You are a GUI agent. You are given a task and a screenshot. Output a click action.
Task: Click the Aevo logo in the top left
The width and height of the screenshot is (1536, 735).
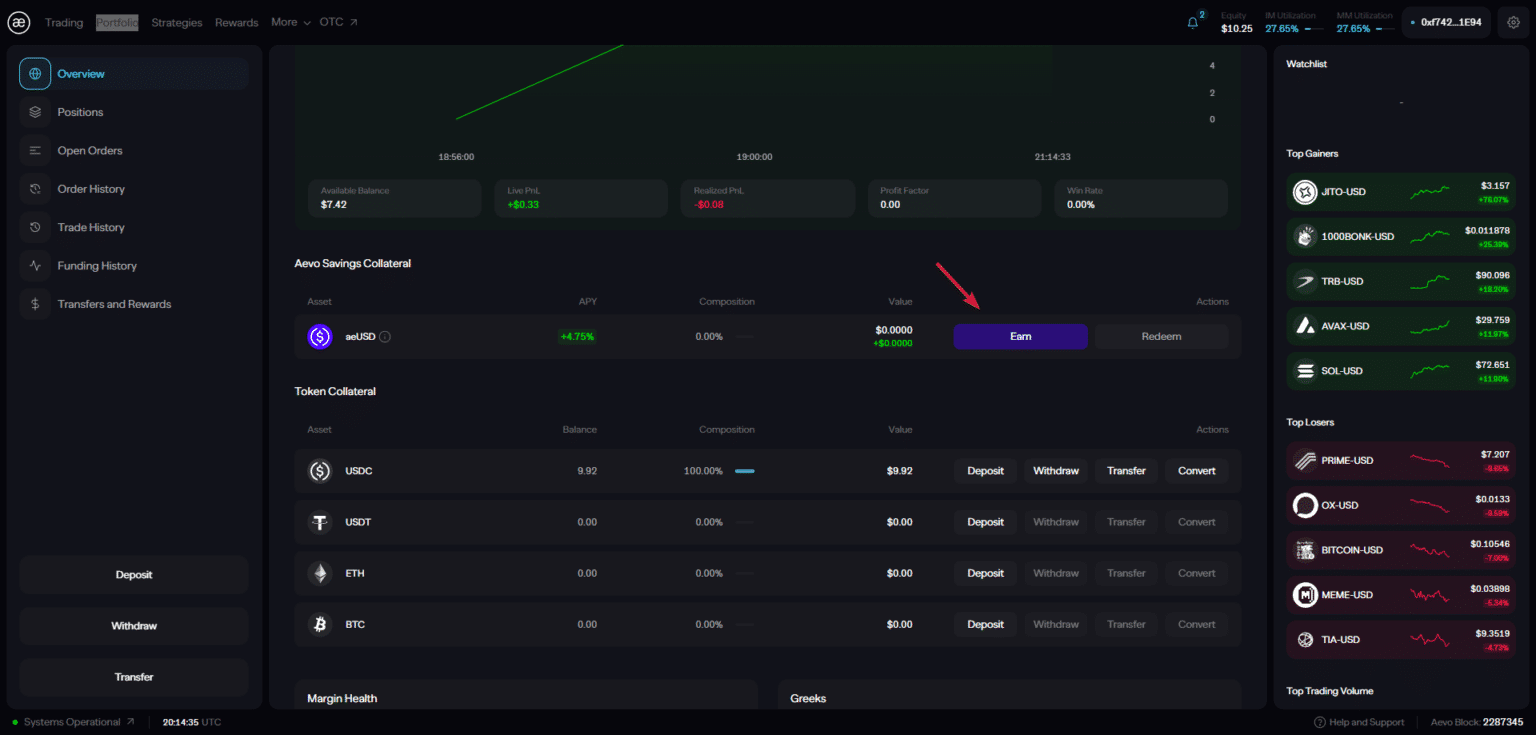click(18, 22)
